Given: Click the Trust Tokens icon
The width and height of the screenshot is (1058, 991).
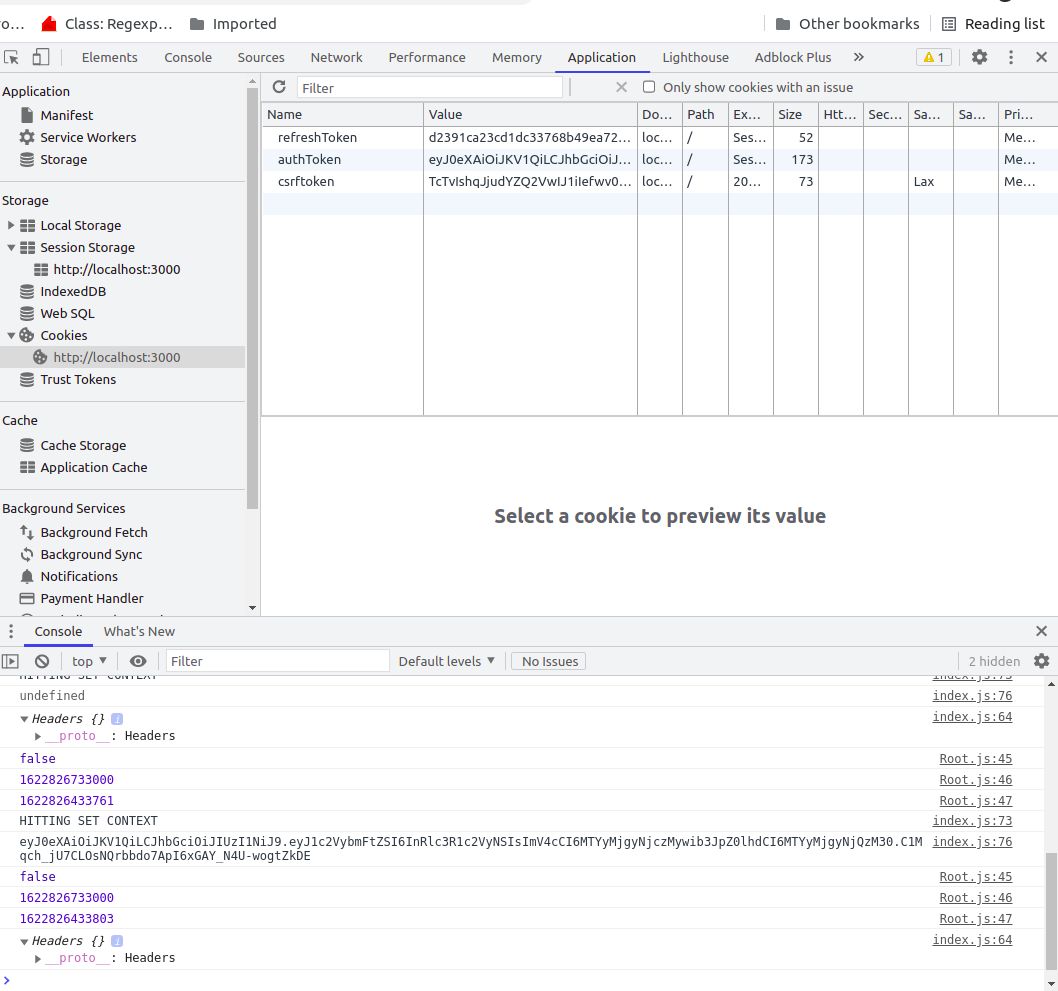Looking at the screenshot, I should (27, 380).
